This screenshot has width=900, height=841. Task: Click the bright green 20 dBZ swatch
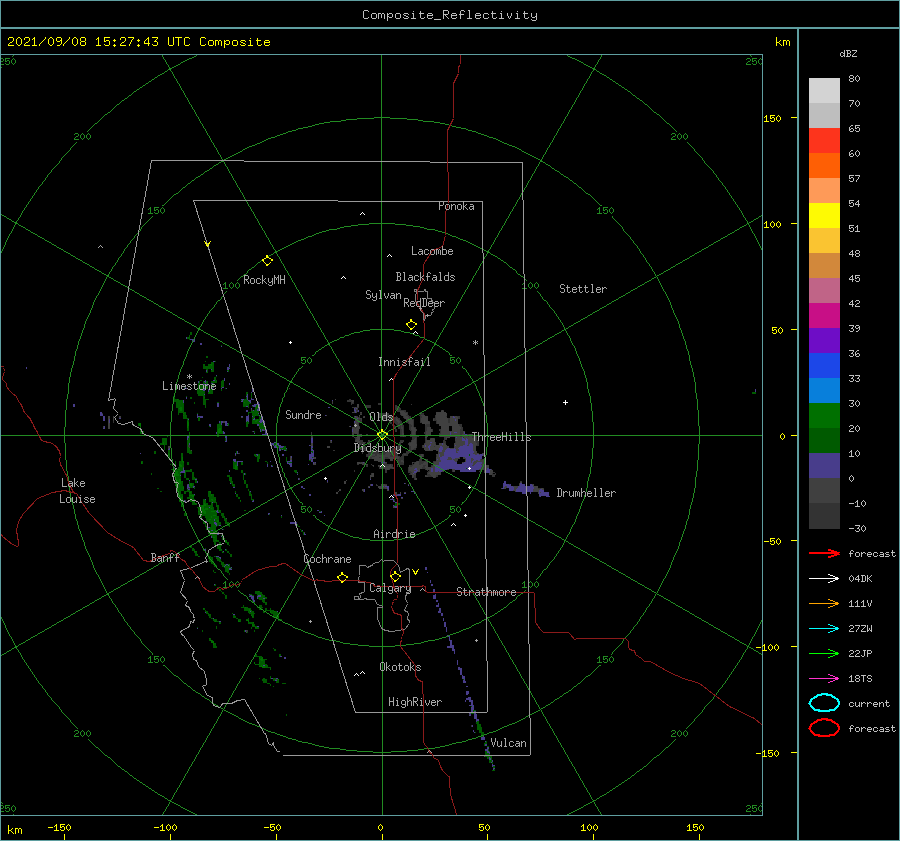pyautogui.click(x=824, y=415)
